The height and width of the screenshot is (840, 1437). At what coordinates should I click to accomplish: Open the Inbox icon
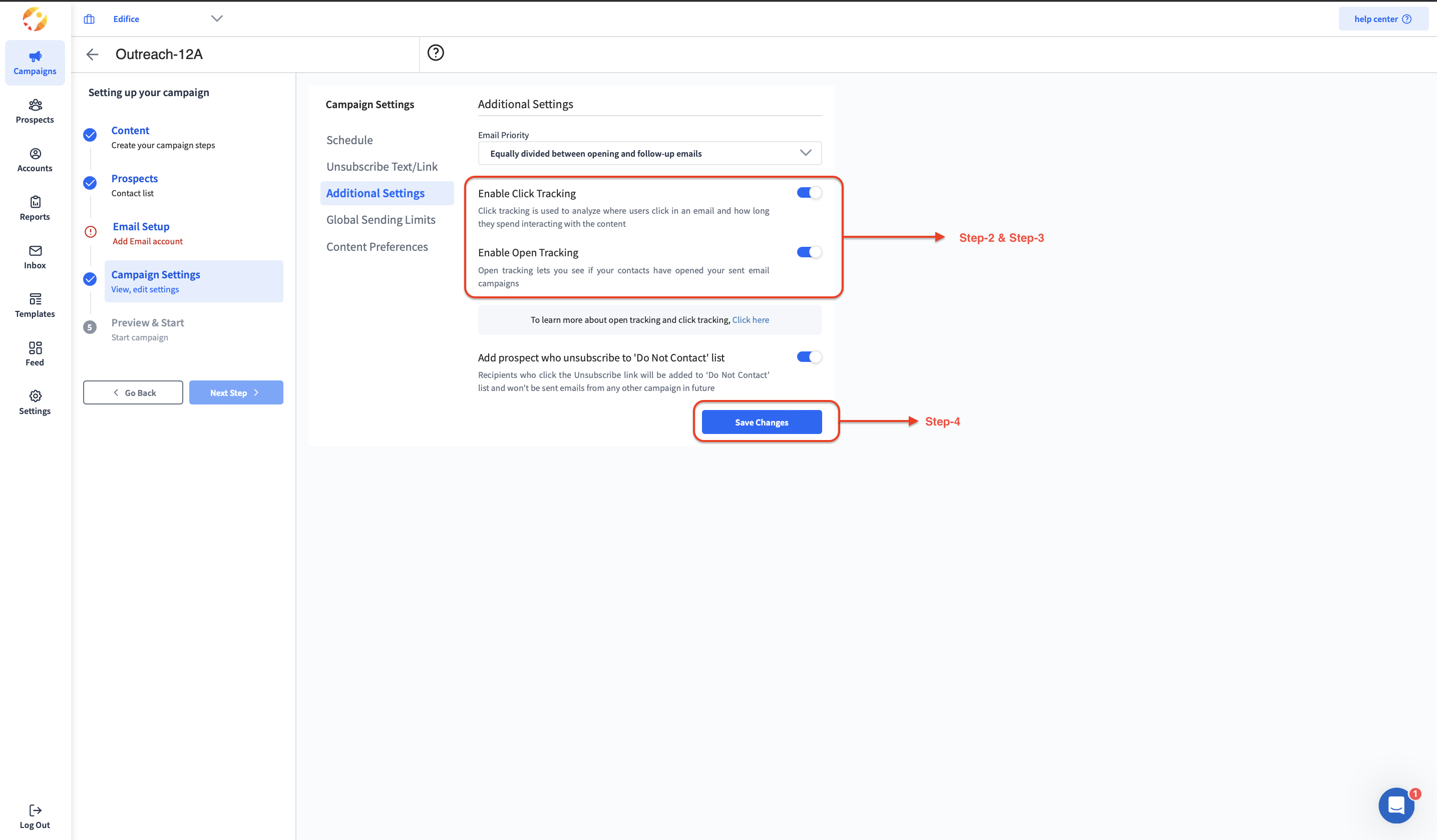pyautogui.click(x=35, y=257)
